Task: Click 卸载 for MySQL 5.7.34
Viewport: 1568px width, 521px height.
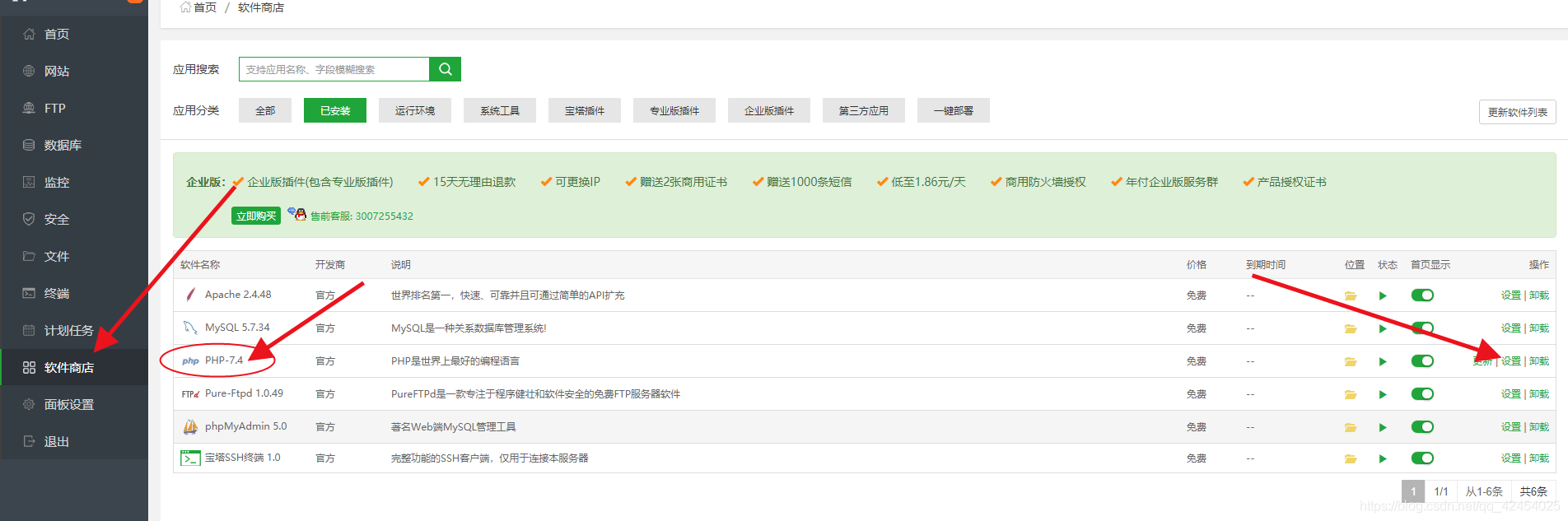Action: (x=1539, y=328)
